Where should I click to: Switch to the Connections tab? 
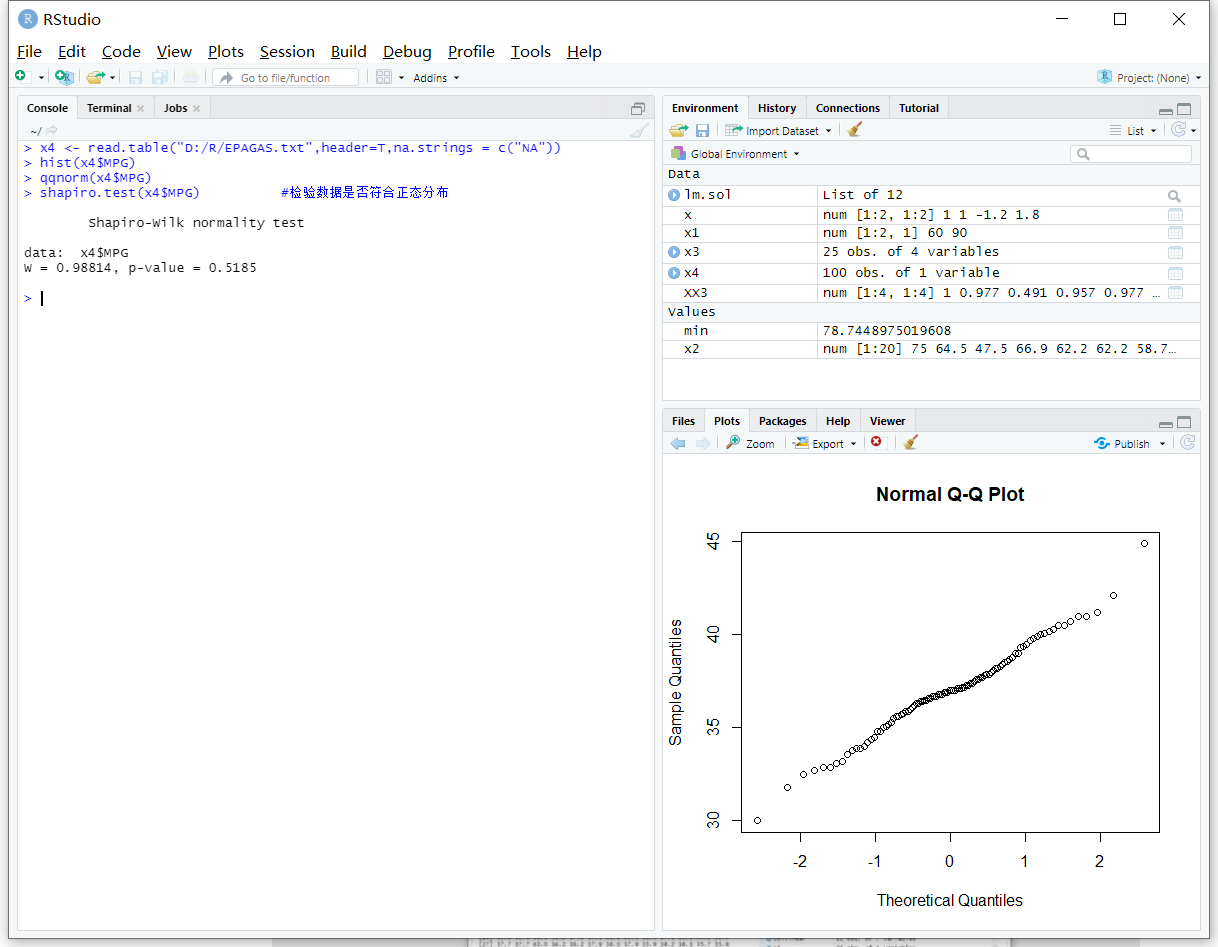pyautogui.click(x=848, y=108)
